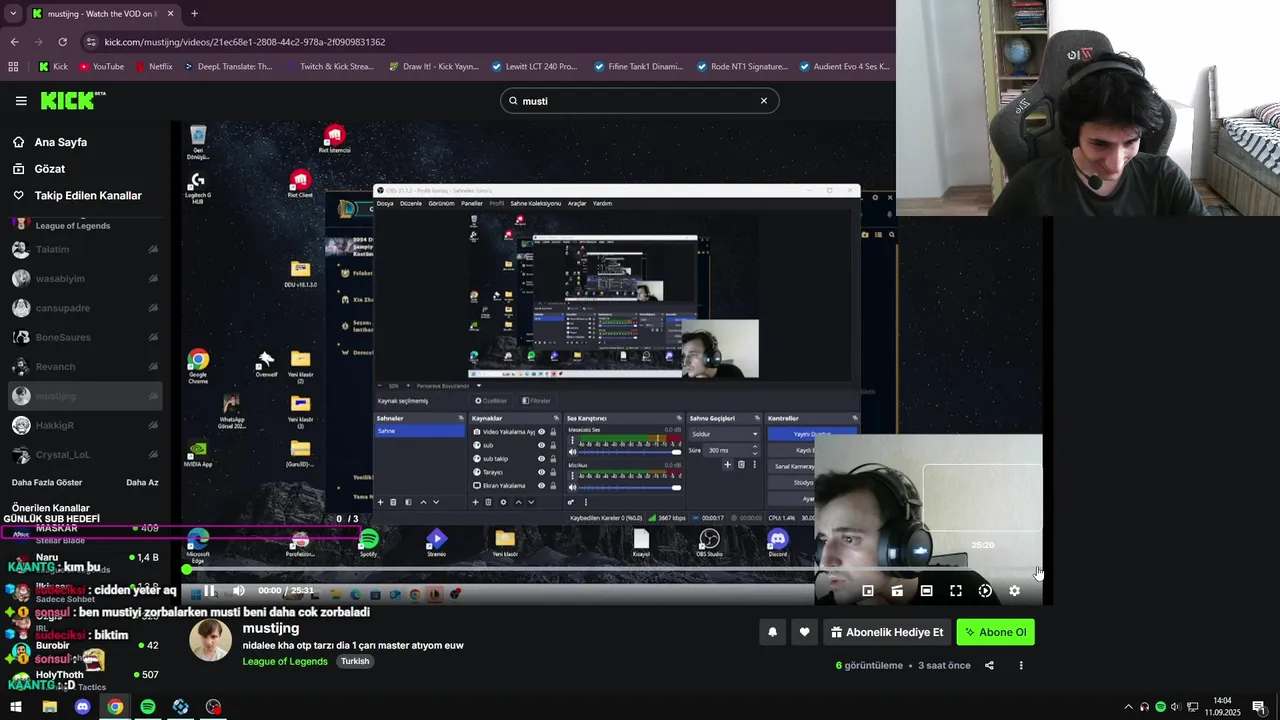Open the tab search dropdown arrow
The image size is (1280, 720).
(13, 14)
